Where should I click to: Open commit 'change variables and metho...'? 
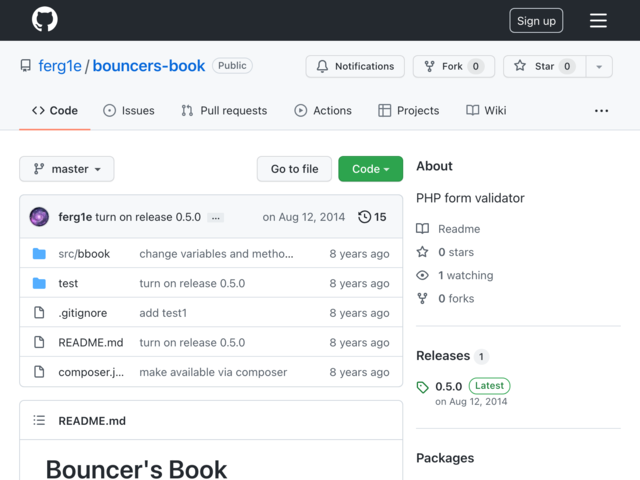coord(216,254)
